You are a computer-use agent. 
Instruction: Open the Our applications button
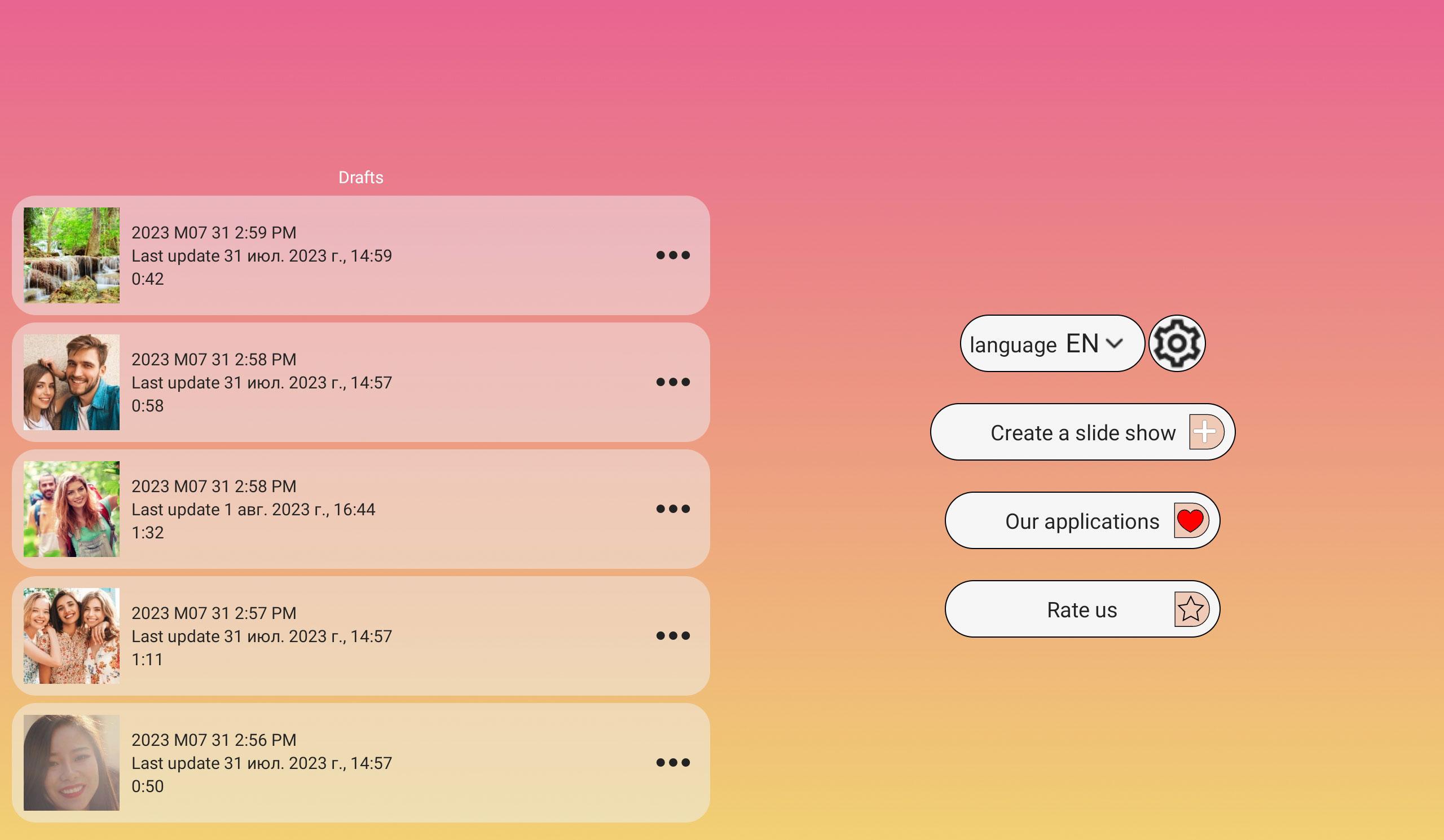pos(1082,520)
